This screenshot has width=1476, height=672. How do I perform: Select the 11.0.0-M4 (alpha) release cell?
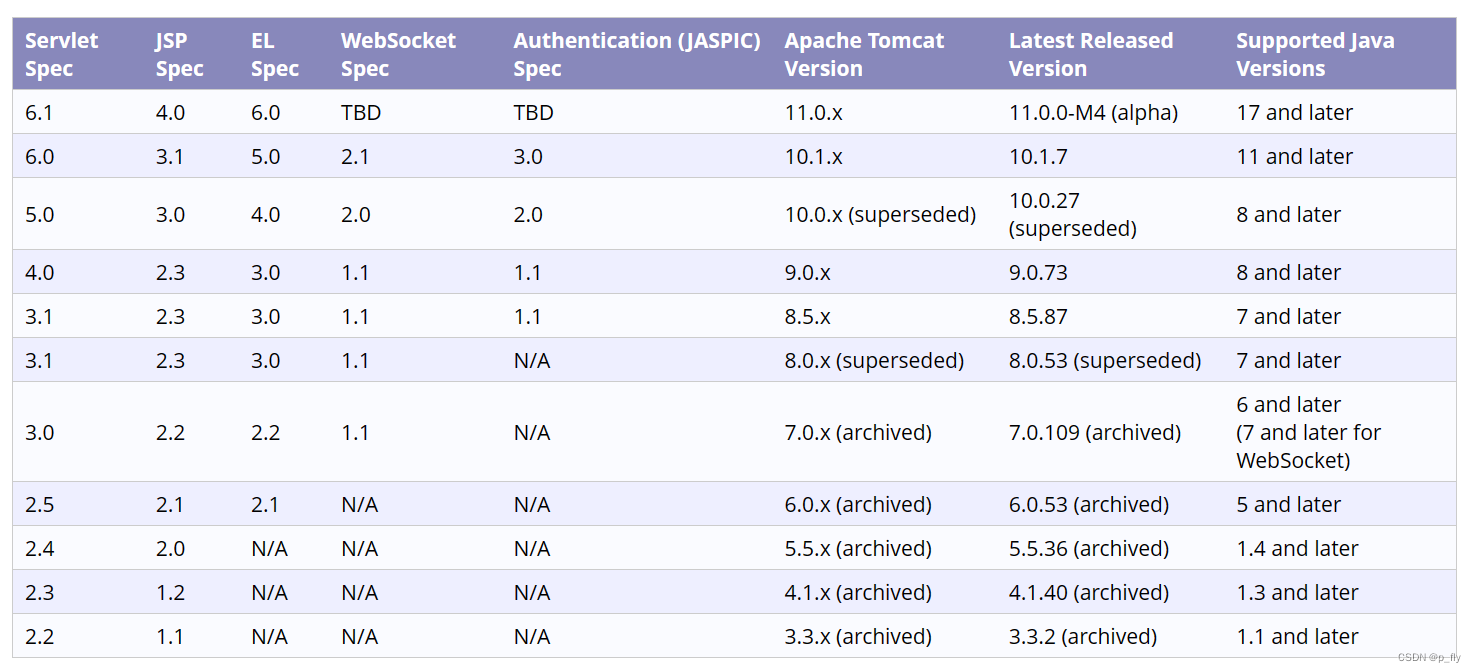(x=1094, y=113)
